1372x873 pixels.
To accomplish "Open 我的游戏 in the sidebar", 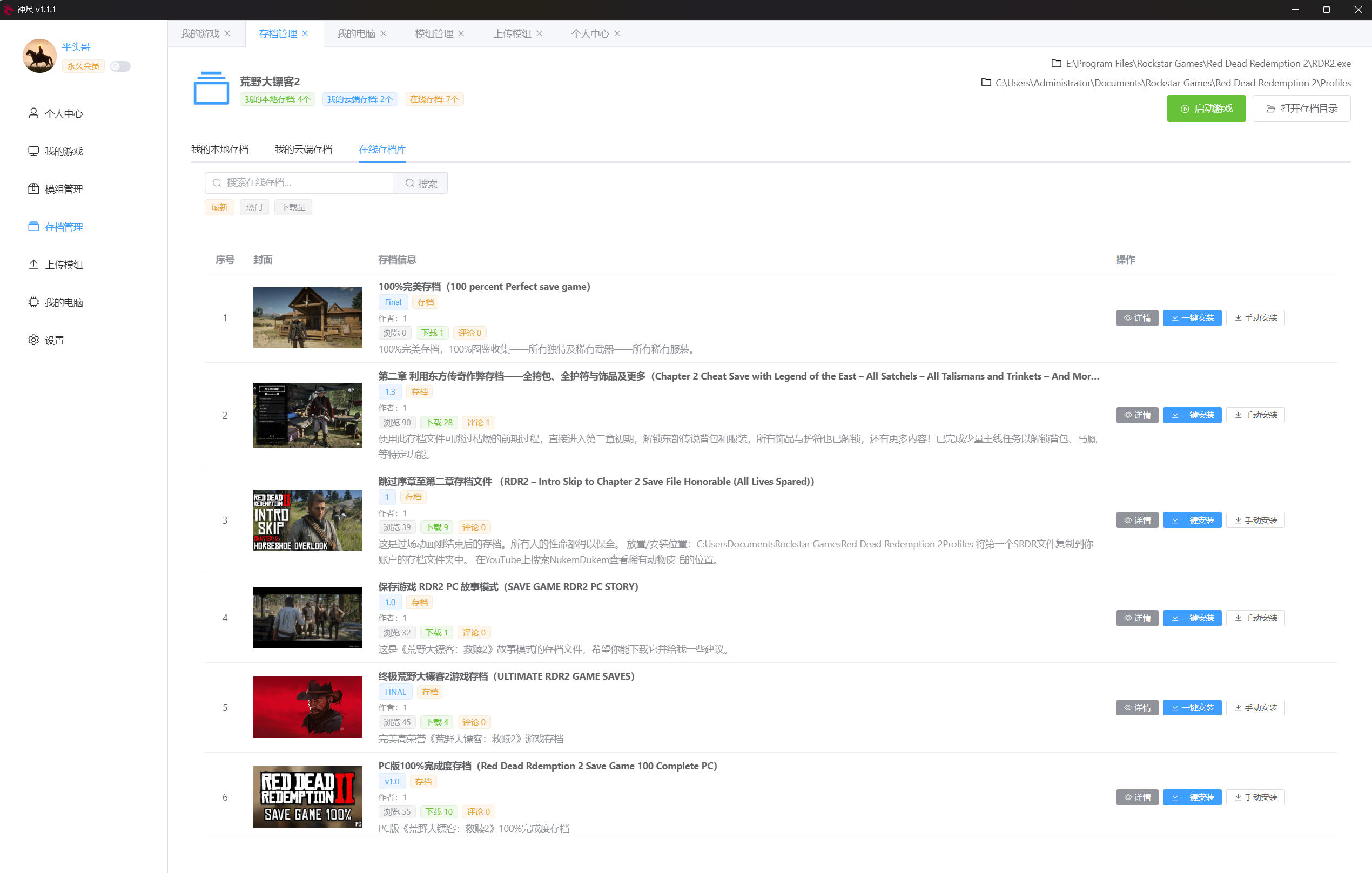I will click(56, 152).
